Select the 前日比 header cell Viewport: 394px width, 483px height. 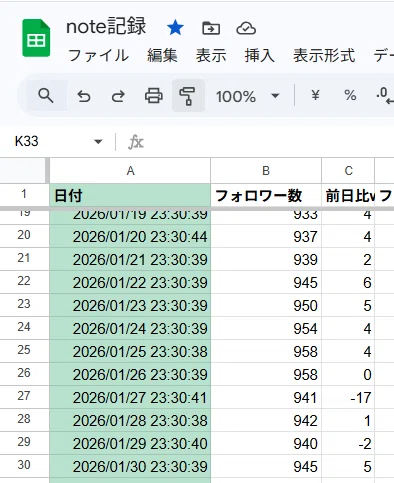[x=348, y=195]
